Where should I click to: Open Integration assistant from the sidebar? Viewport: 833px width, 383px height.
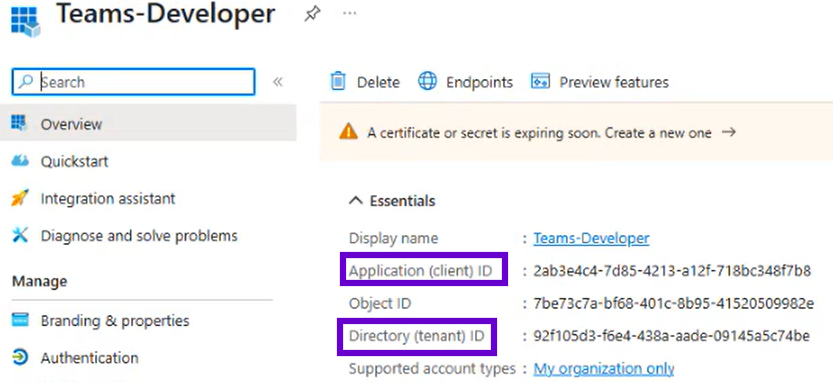coord(108,199)
